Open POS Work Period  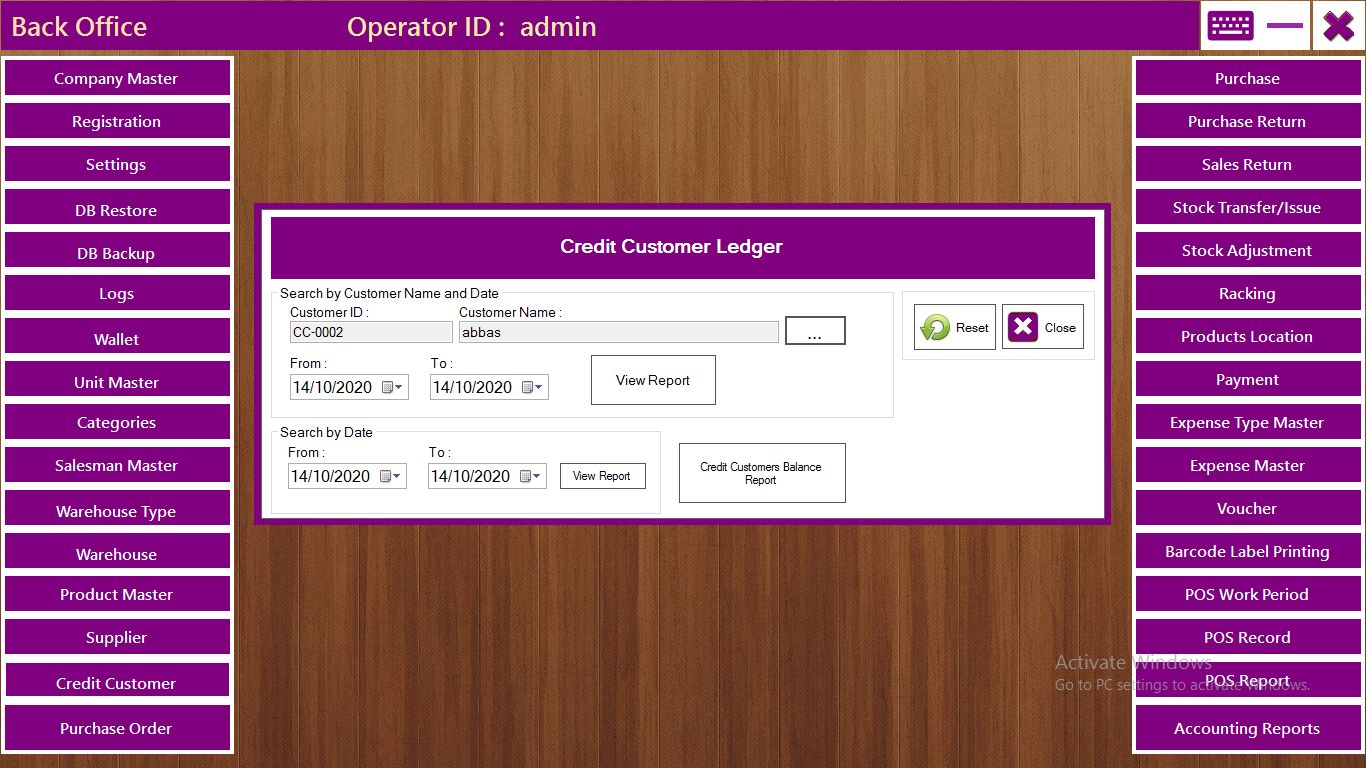(x=1247, y=594)
